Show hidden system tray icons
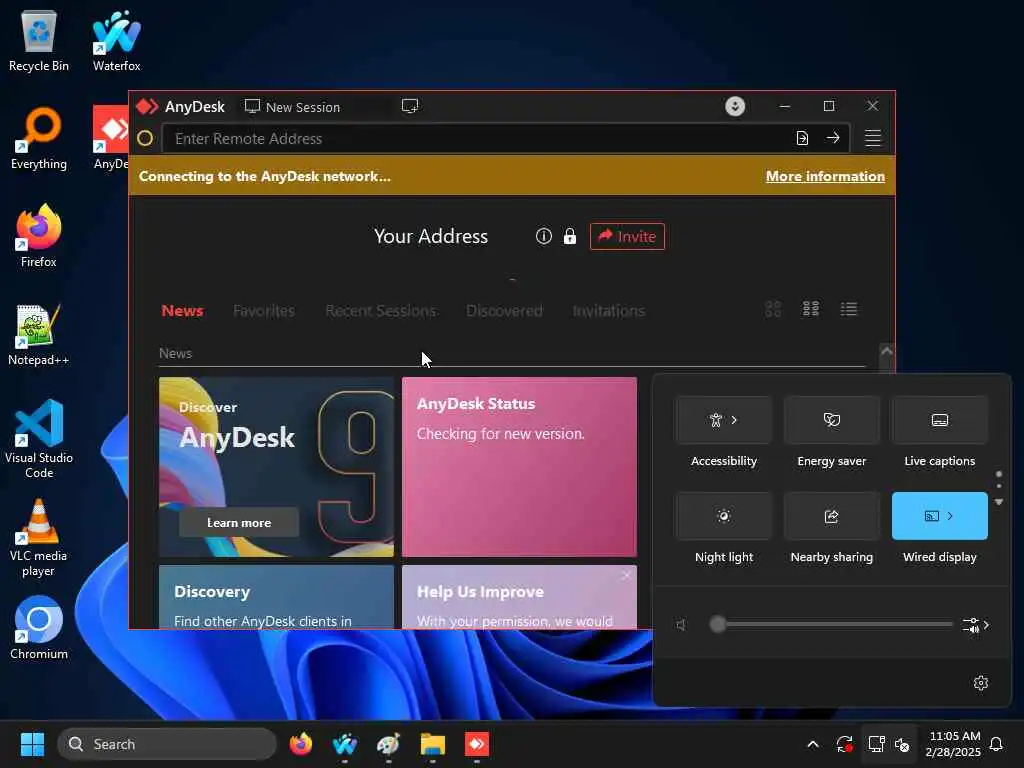Viewport: 1024px width, 768px height. [x=812, y=744]
